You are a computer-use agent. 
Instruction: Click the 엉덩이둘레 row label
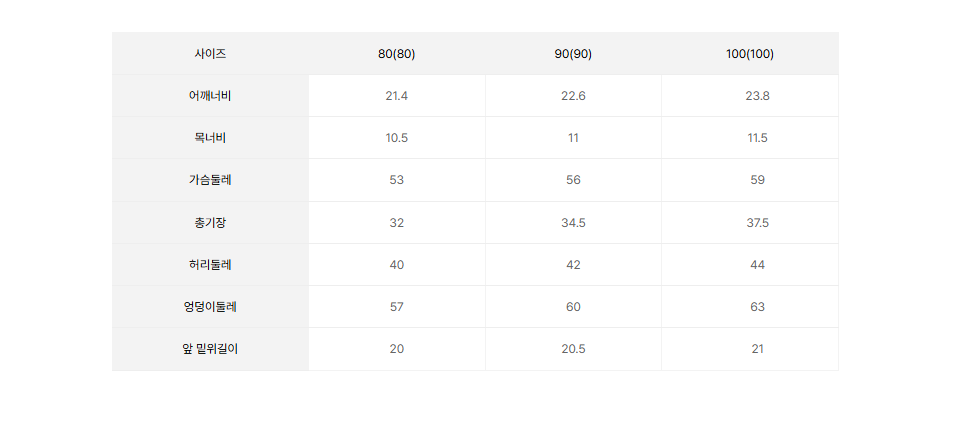[210, 306]
